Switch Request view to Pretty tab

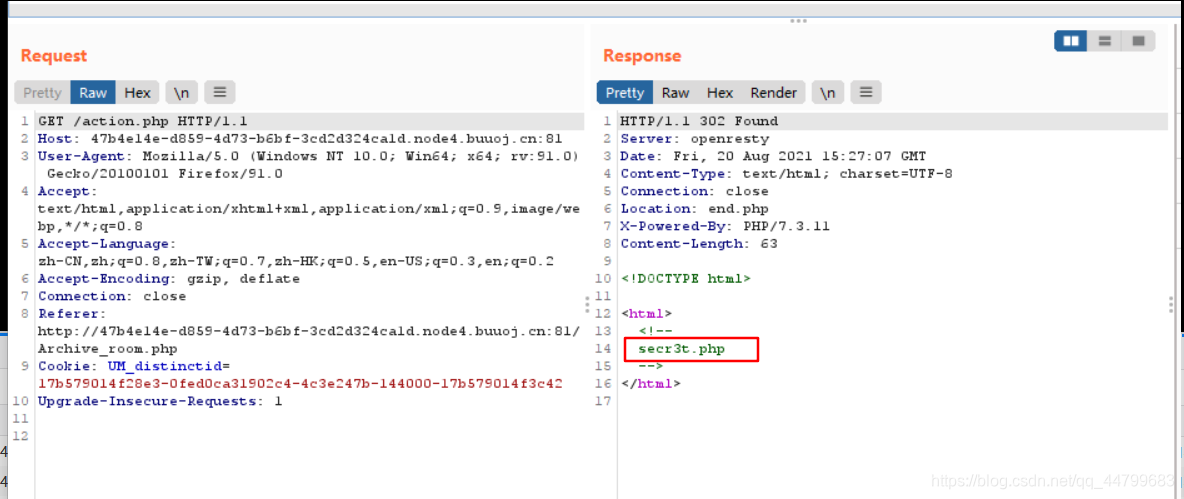click(x=42, y=92)
